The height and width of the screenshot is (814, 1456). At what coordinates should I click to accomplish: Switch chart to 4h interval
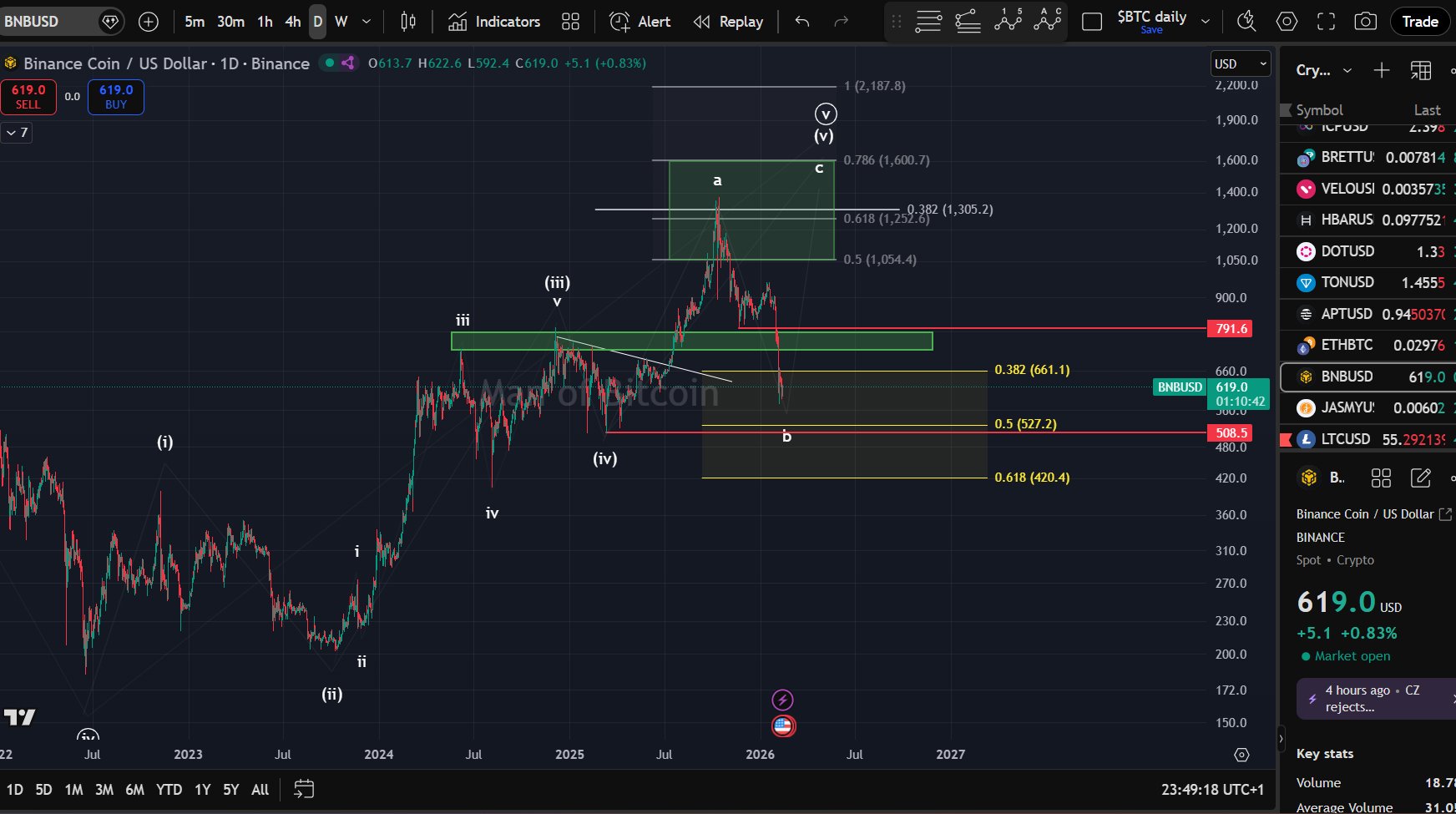click(293, 22)
